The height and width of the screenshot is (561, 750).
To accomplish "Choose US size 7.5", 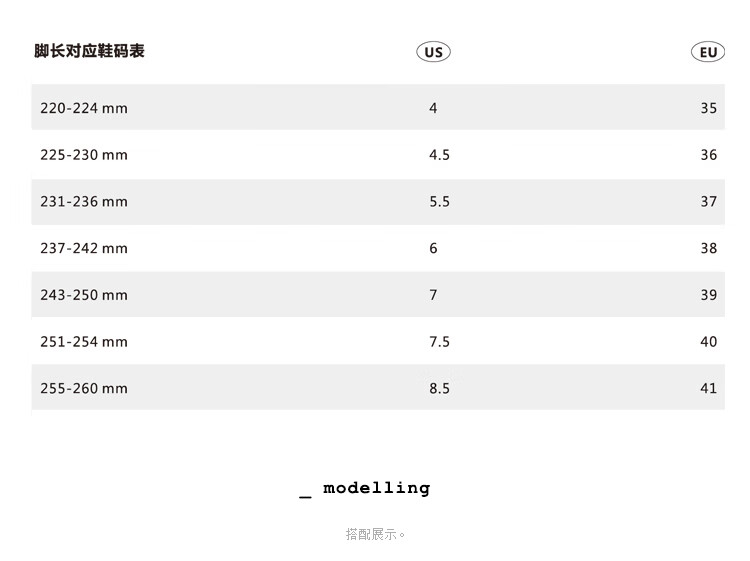I will [x=439, y=342].
